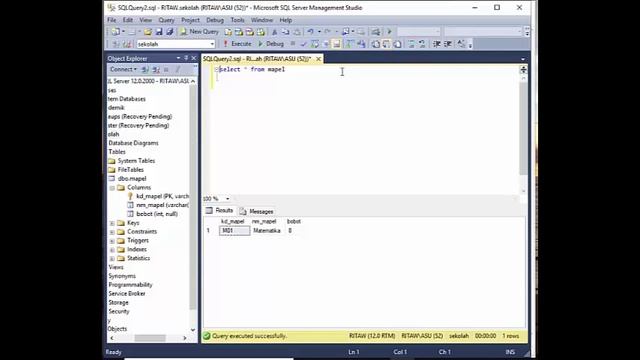Image resolution: width=640 pixels, height=360 pixels.
Task: Click the Execute button
Action: (237, 44)
